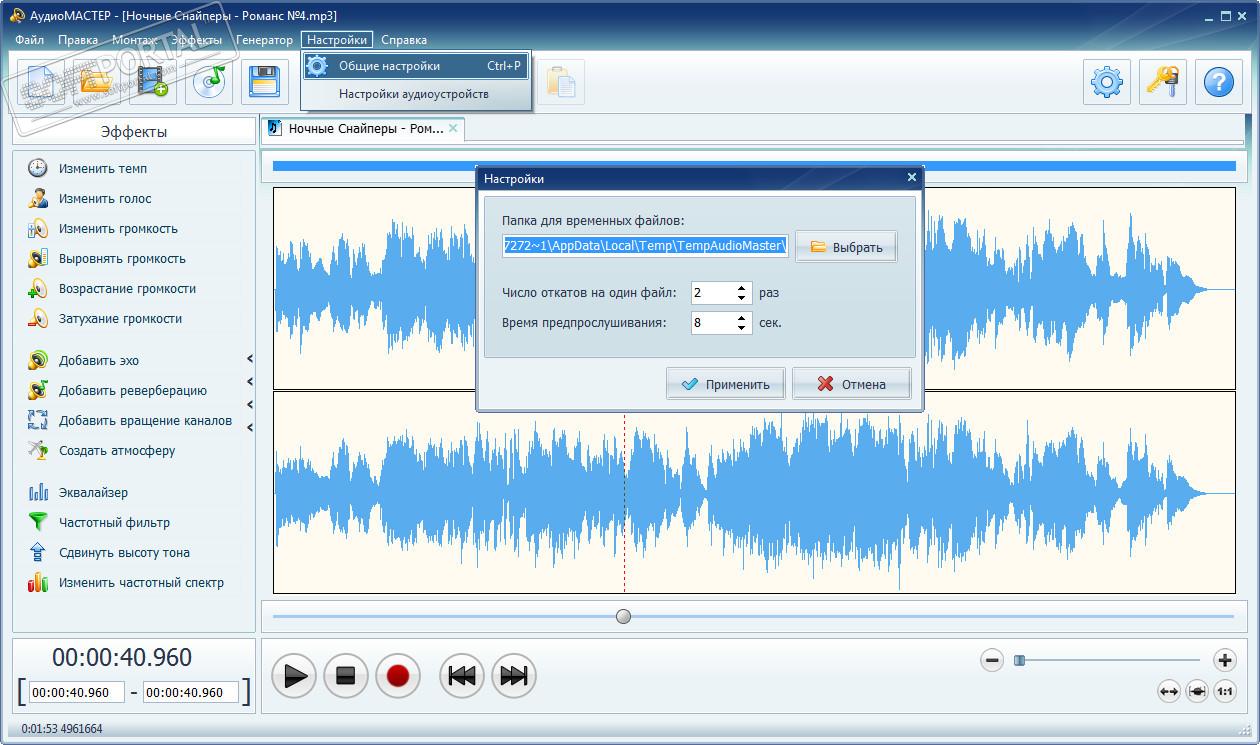Screen dimensions: 1260x745
Task: Click the Выровнять громкость icon
Action: coord(38,258)
